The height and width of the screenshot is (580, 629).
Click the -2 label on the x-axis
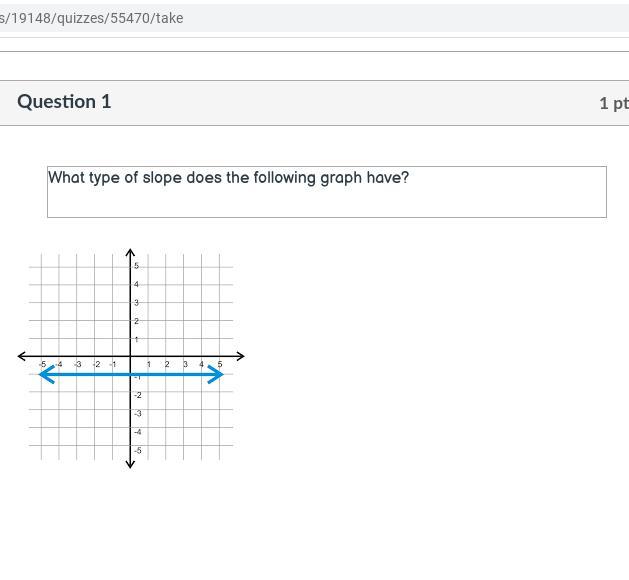coord(96,364)
